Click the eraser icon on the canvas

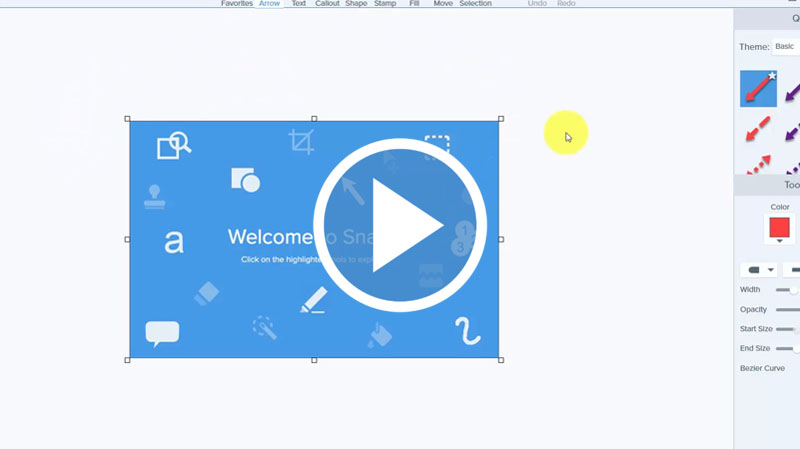(x=206, y=293)
